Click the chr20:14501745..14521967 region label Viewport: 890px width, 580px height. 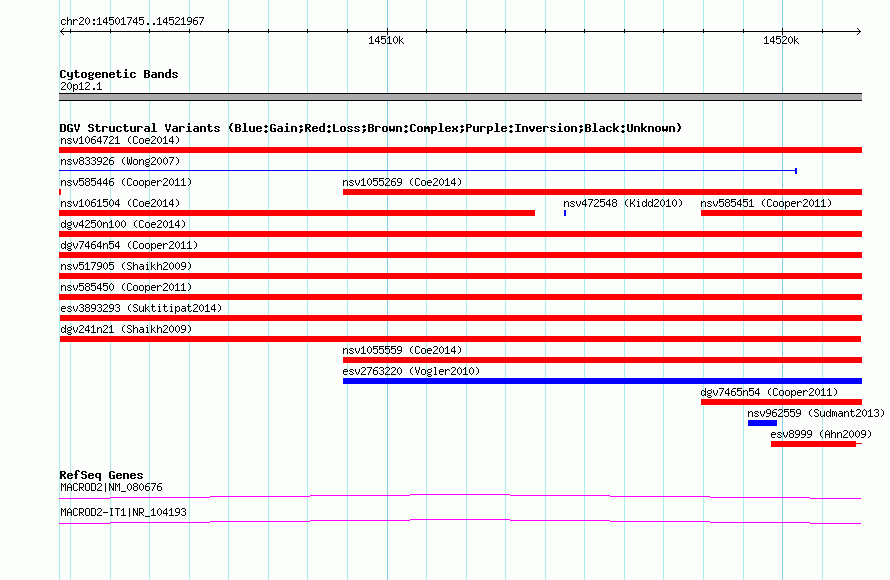point(132,21)
